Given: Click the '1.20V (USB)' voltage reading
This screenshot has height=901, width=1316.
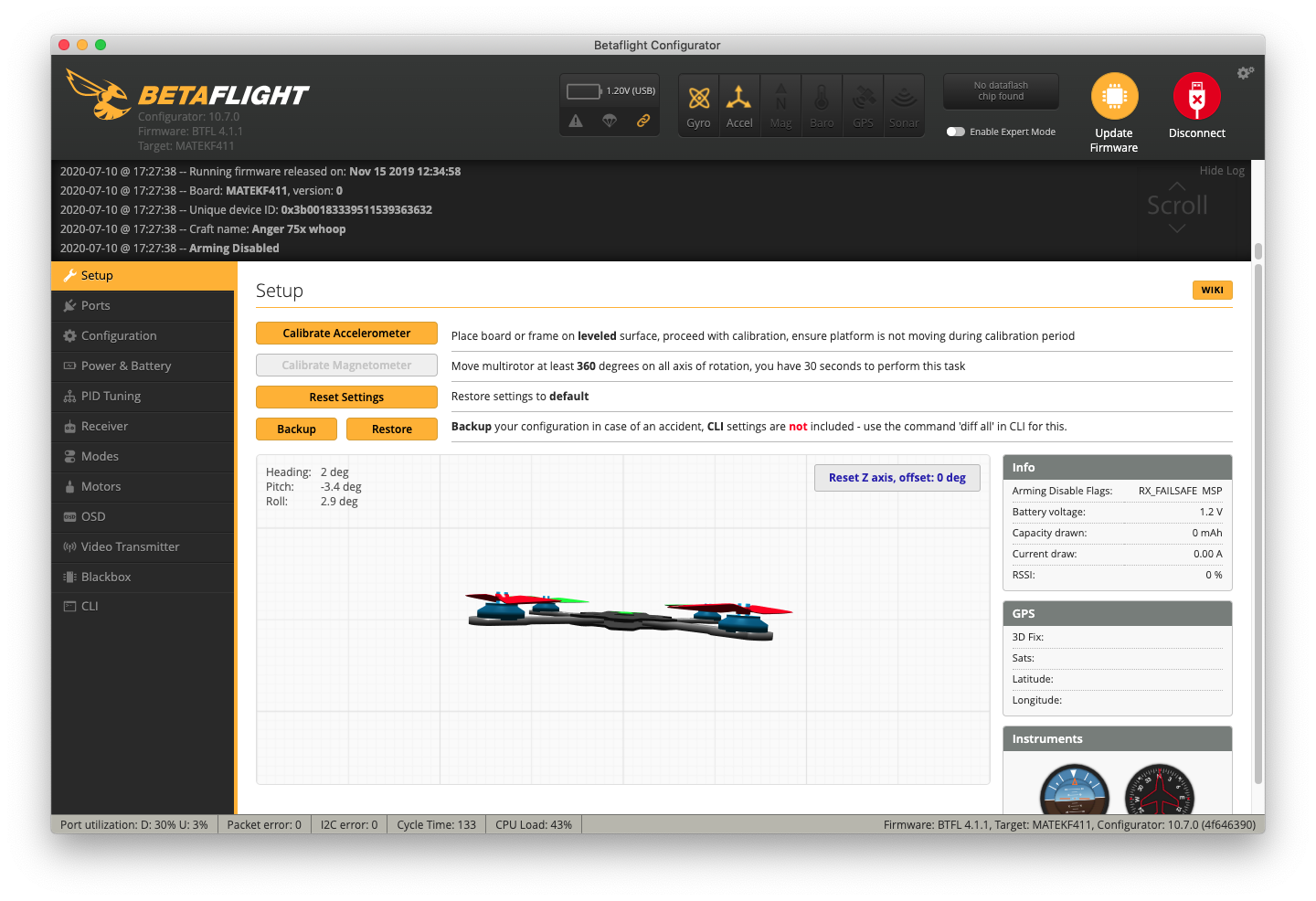Looking at the screenshot, I should (631, 91).
